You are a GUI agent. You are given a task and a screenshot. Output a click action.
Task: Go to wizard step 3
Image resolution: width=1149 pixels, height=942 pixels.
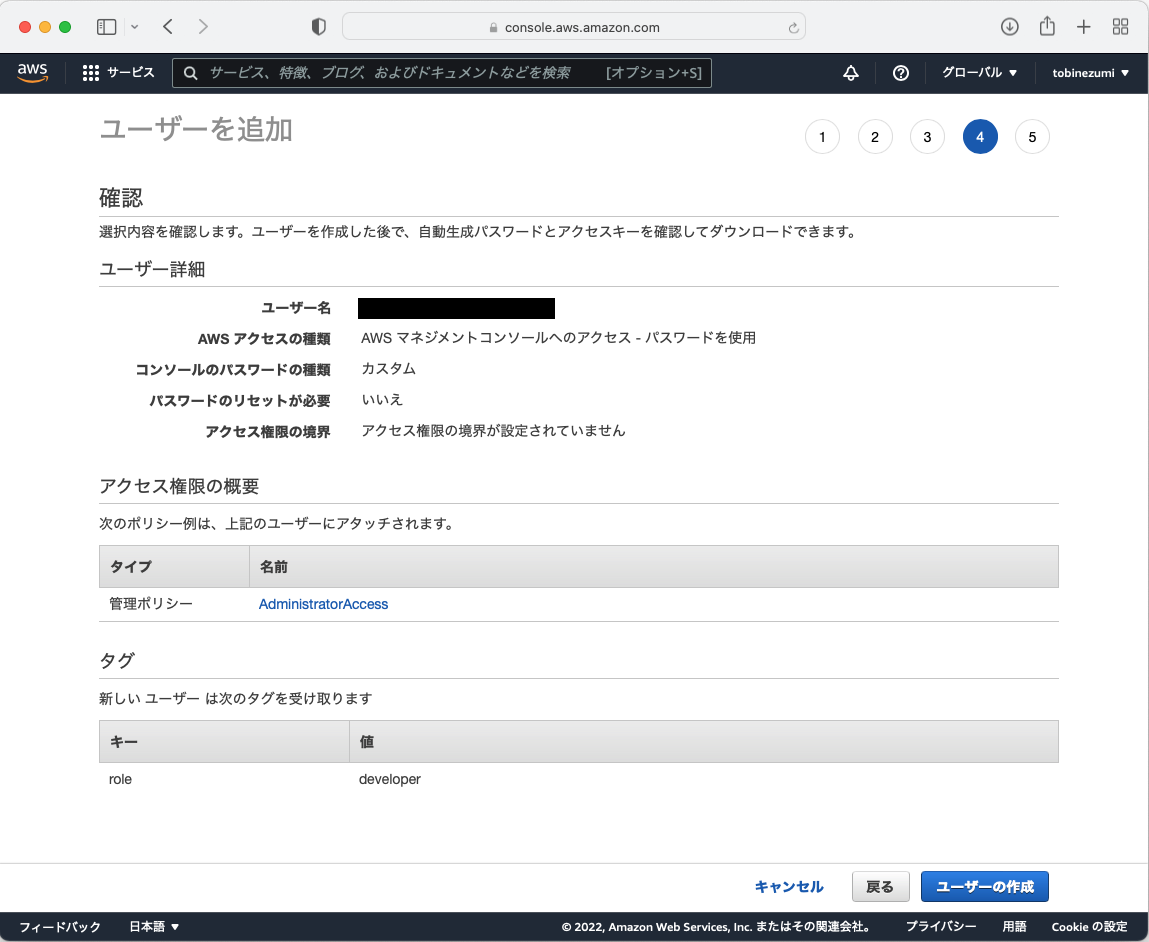(x=927, y=137)
